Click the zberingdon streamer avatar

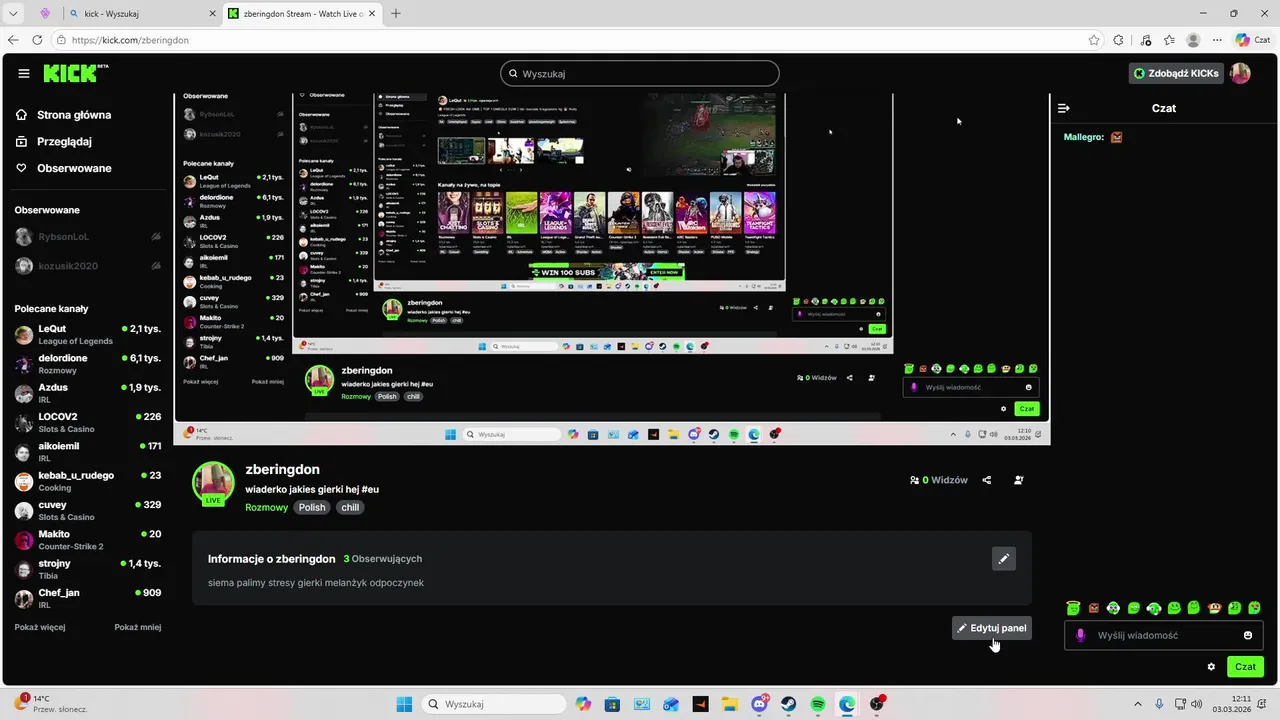tap(213, 483)
